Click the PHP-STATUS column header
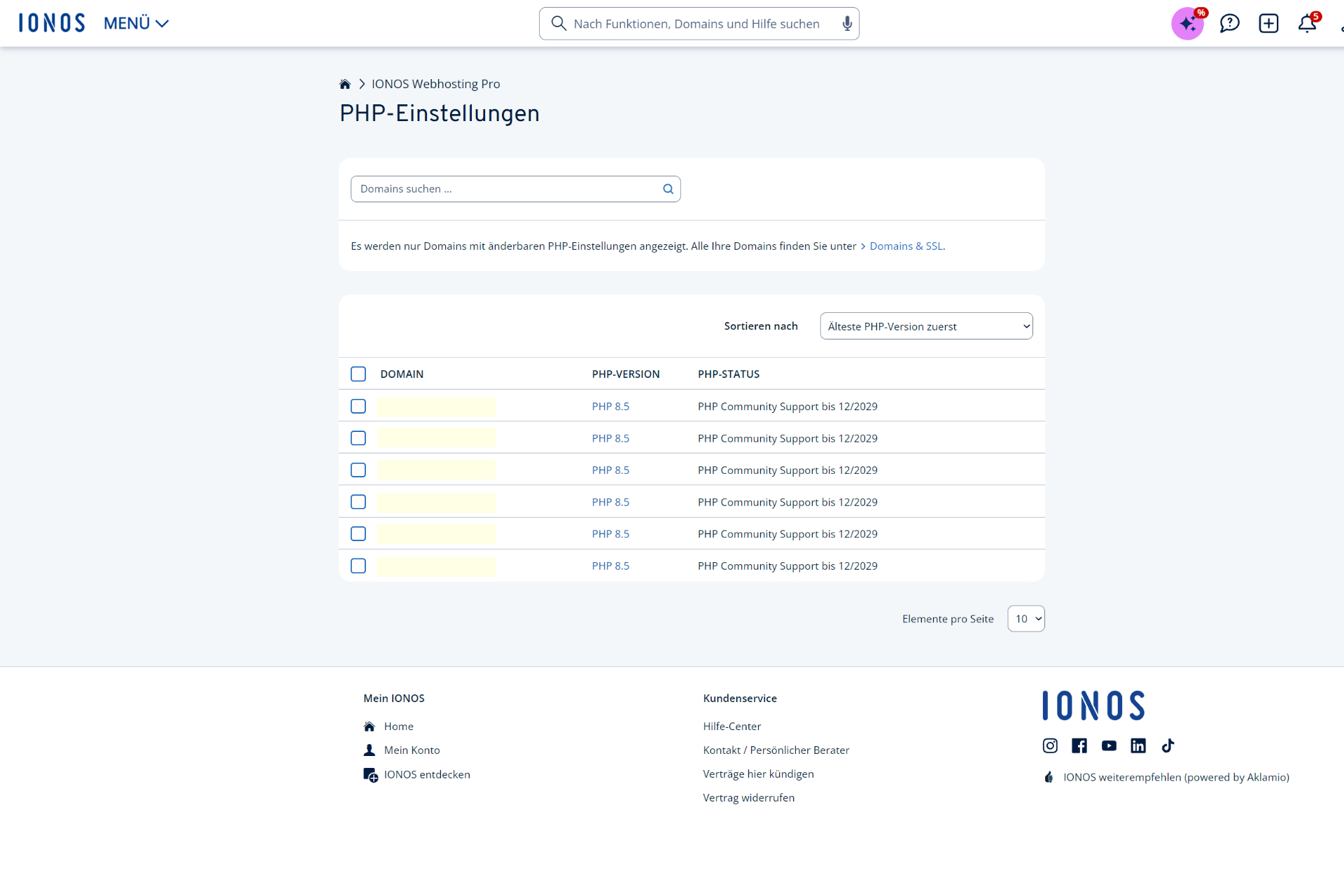 (728, 374)
